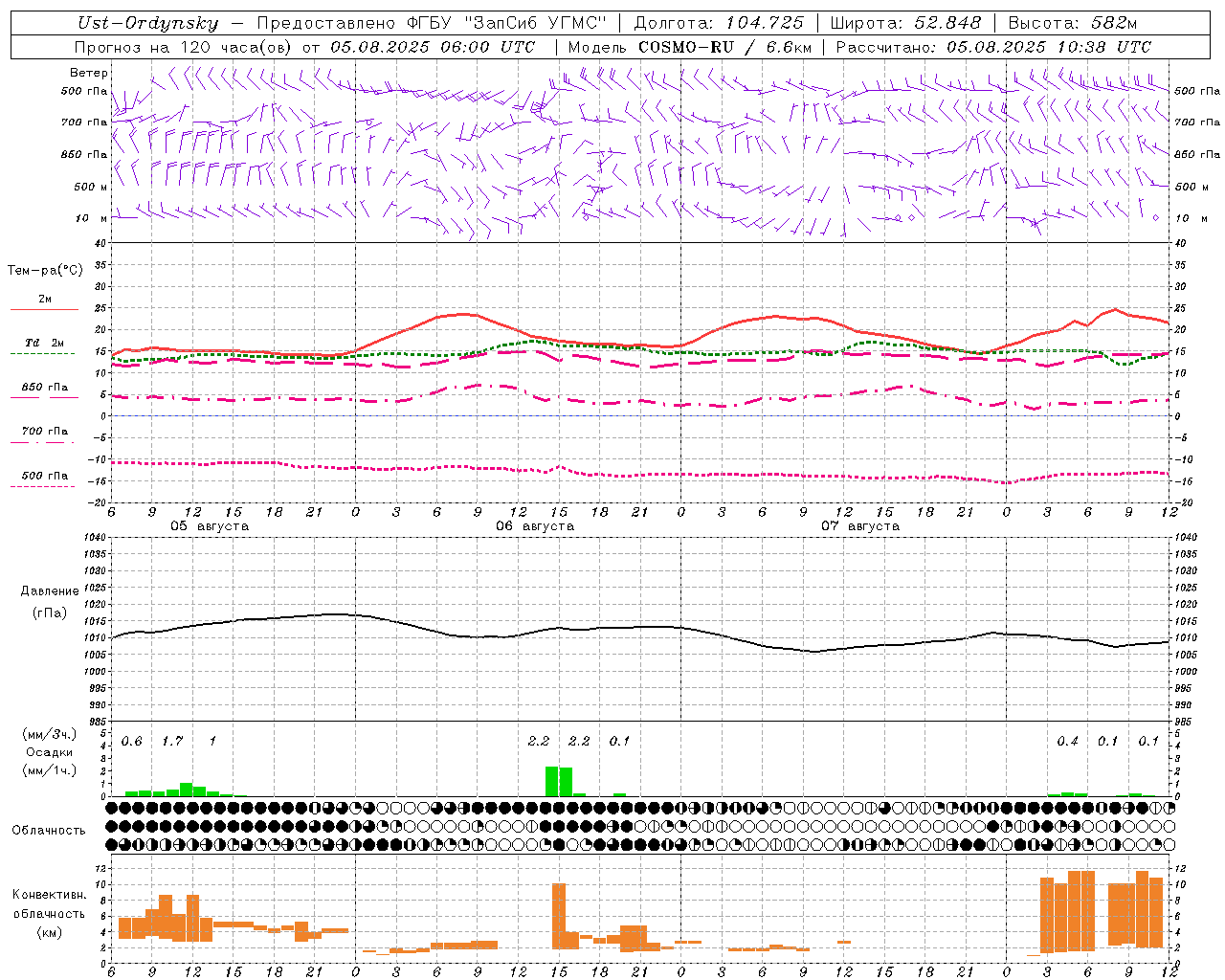Click the (мм/1ч.) precipitation unit label
This screenshot has height=980, width=1225.
pyautogui.click(x=49, y=770)
